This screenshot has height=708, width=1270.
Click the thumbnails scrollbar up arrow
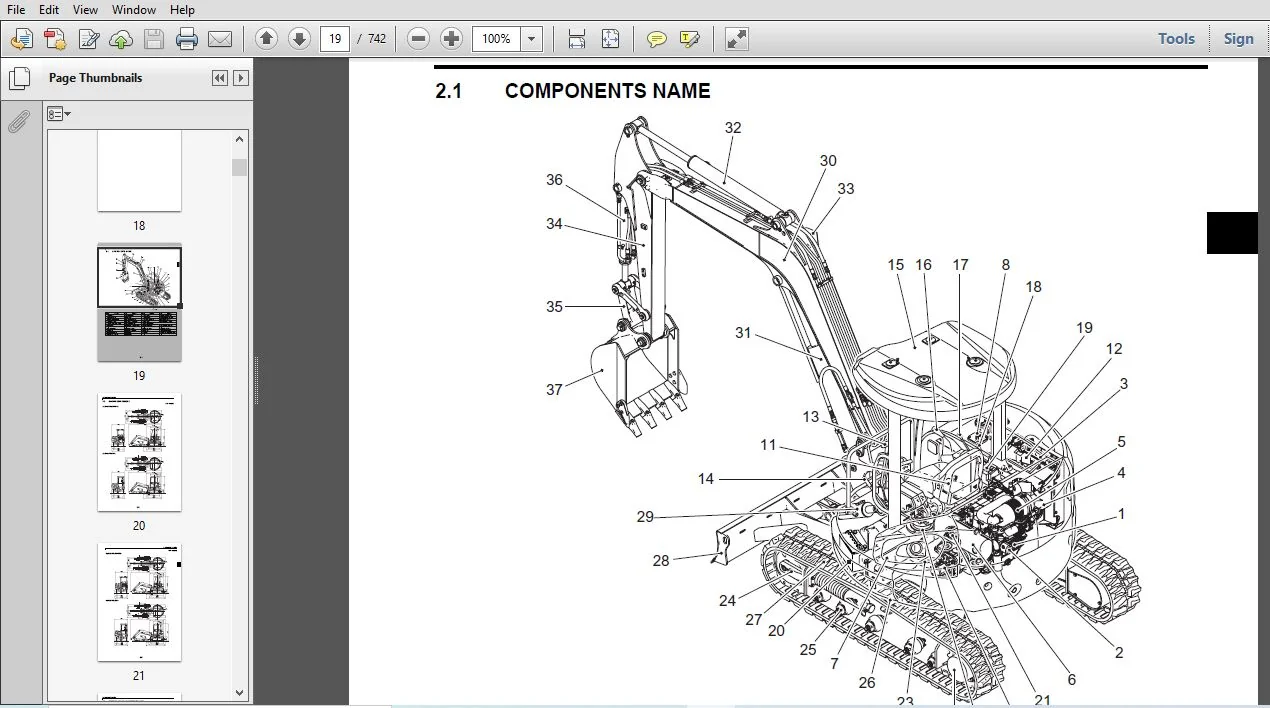coord(239,140)
